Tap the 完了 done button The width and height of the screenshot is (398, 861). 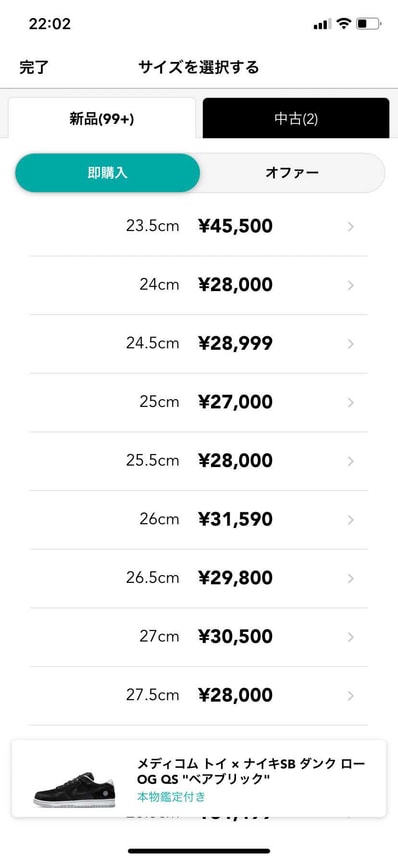[34, 68]
